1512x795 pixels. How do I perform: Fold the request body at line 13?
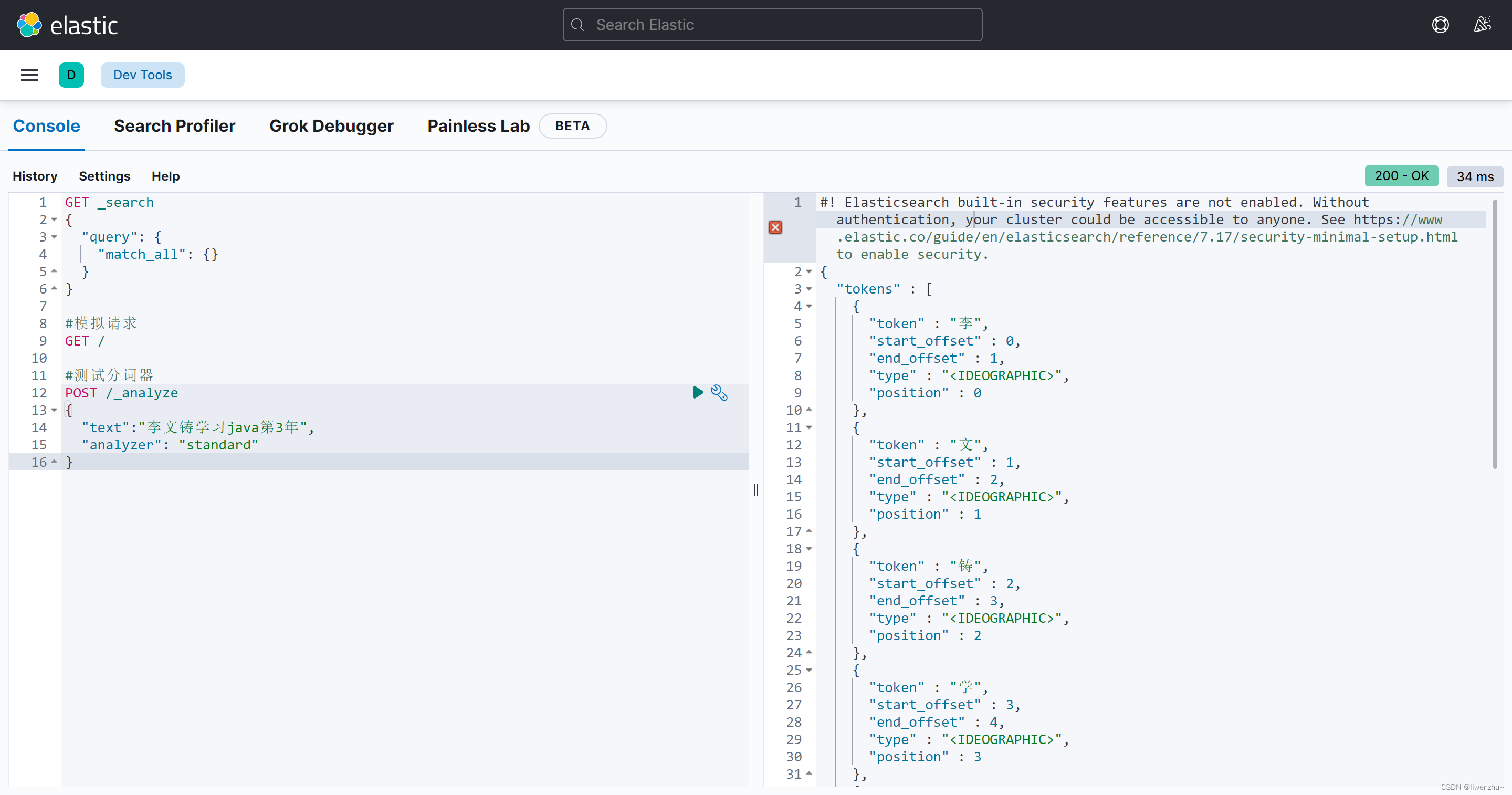tap(54, 410)
